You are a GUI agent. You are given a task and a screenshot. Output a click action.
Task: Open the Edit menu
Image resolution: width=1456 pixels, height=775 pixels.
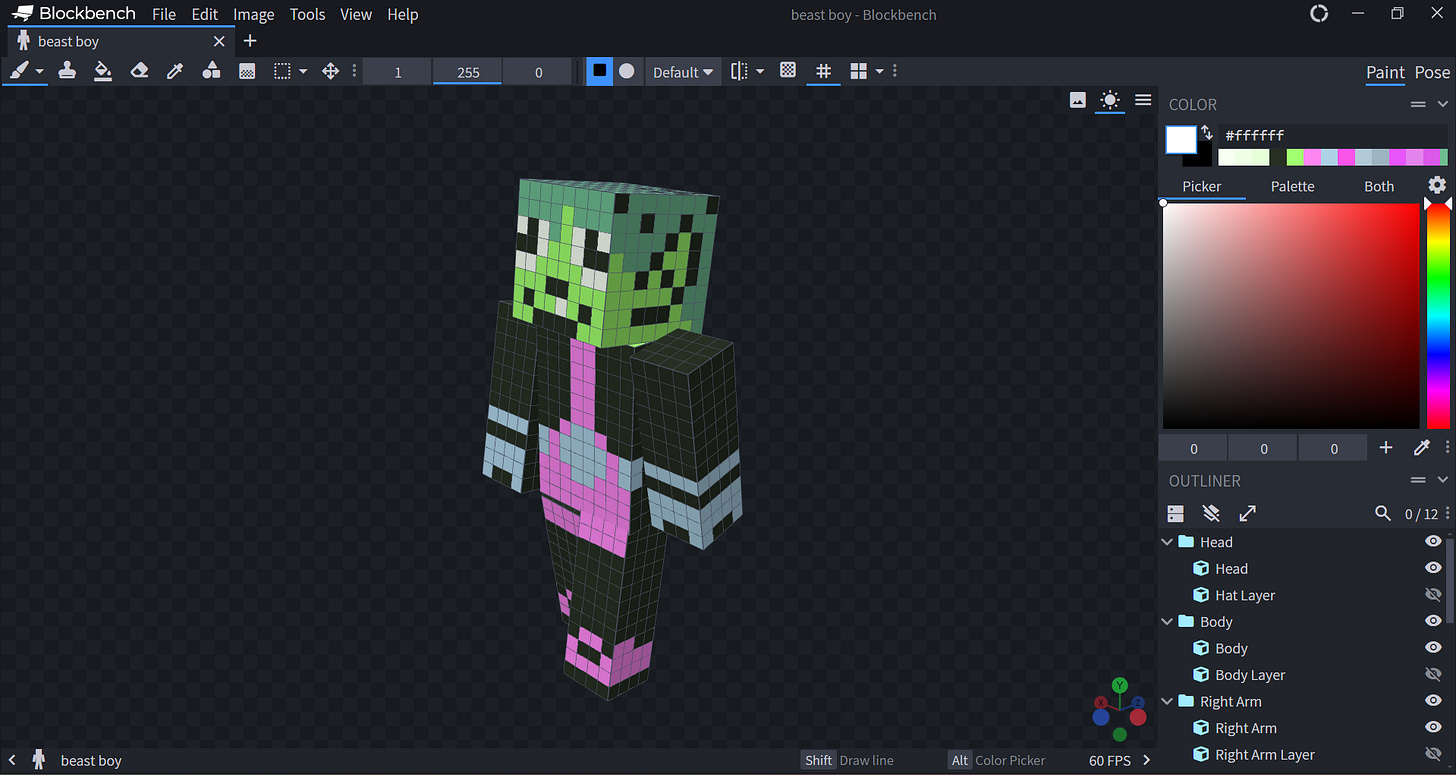pos(205,14)
